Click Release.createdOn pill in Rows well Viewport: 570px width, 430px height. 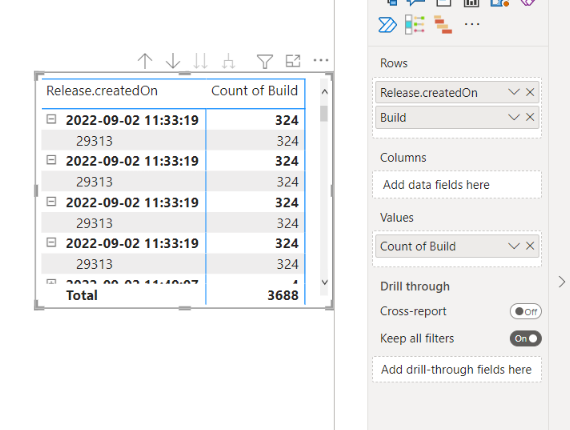tap(457, 92)
